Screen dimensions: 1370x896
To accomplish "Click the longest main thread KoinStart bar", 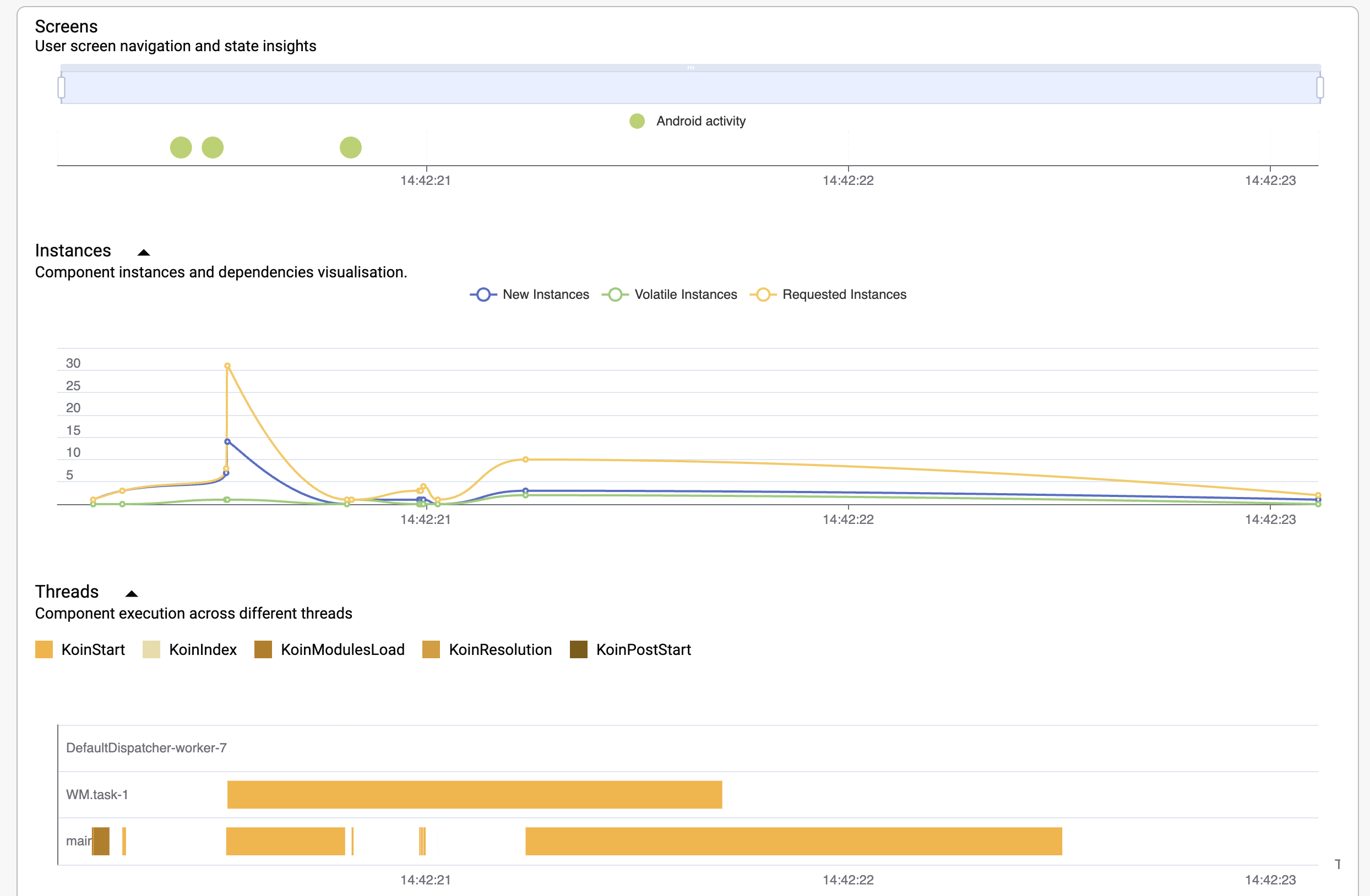I will tap(793, 841).
